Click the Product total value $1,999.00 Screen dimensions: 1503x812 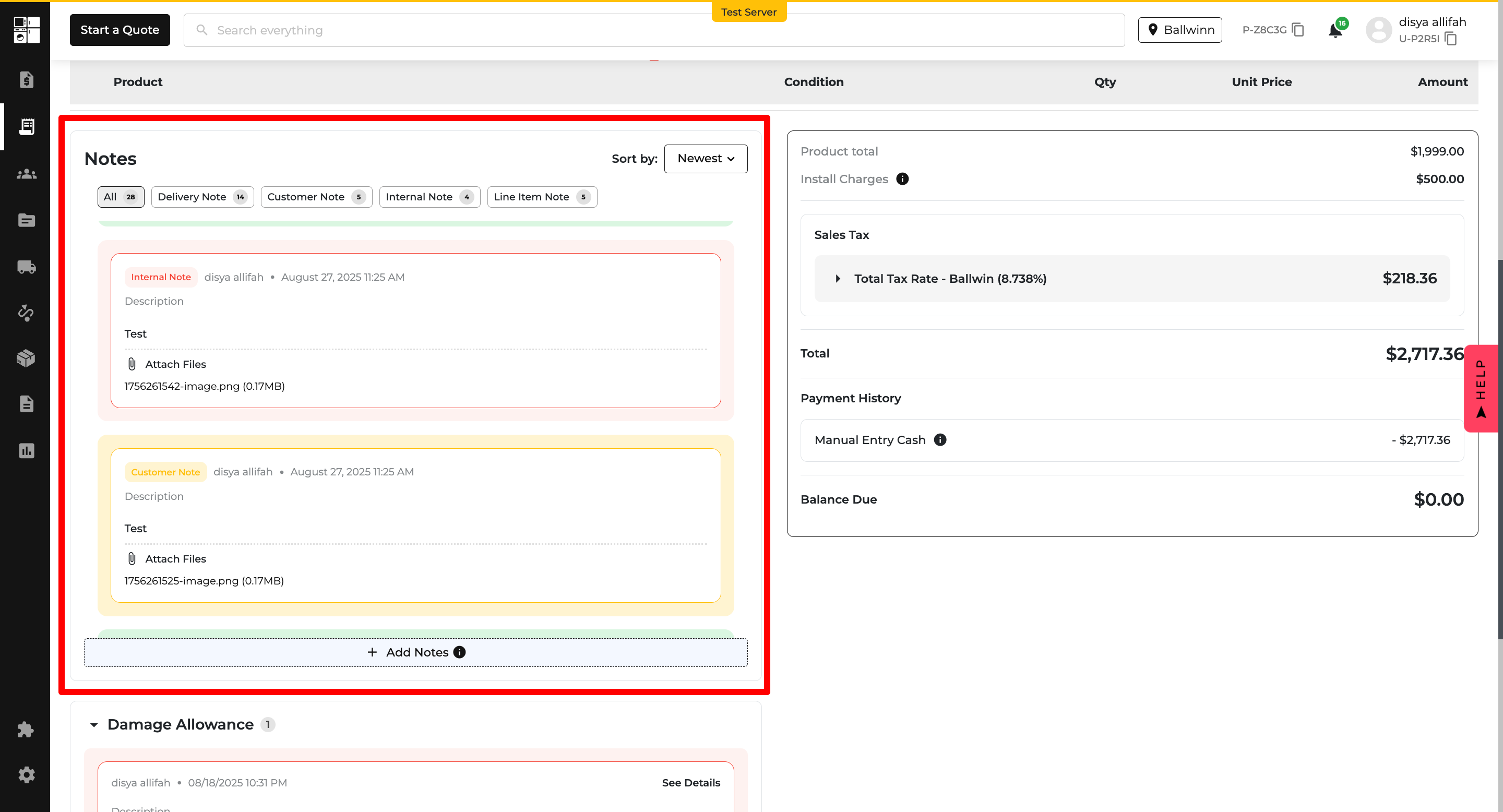pos(1437,152)
